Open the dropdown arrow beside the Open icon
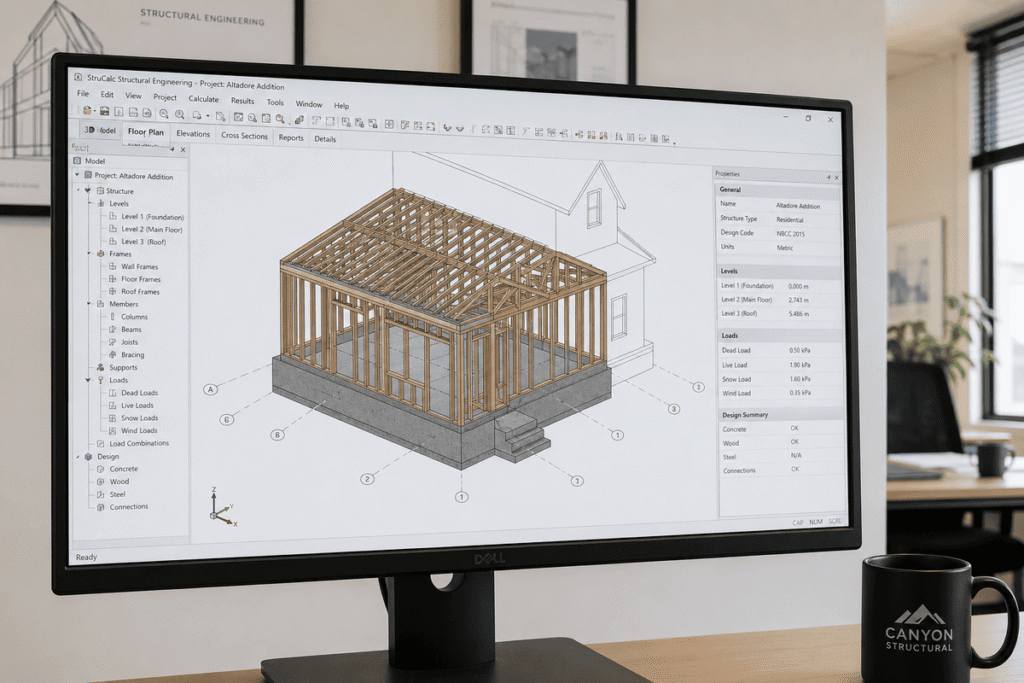This screenshot has width=1024, height=683. (x=95, y=110)
